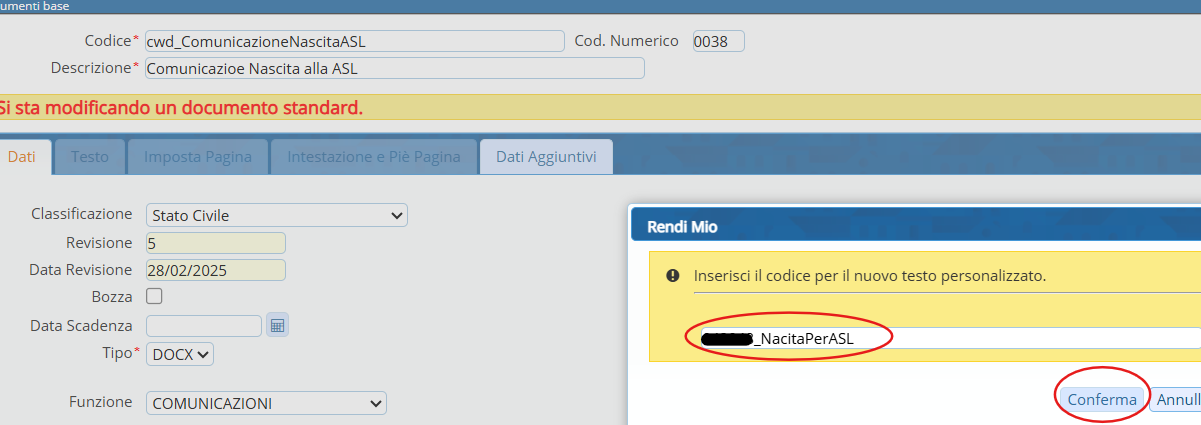1201x425 pixels.
Task: Click the exclamation icon in the Rendi Mio dialog
Action: coord(672,276)
